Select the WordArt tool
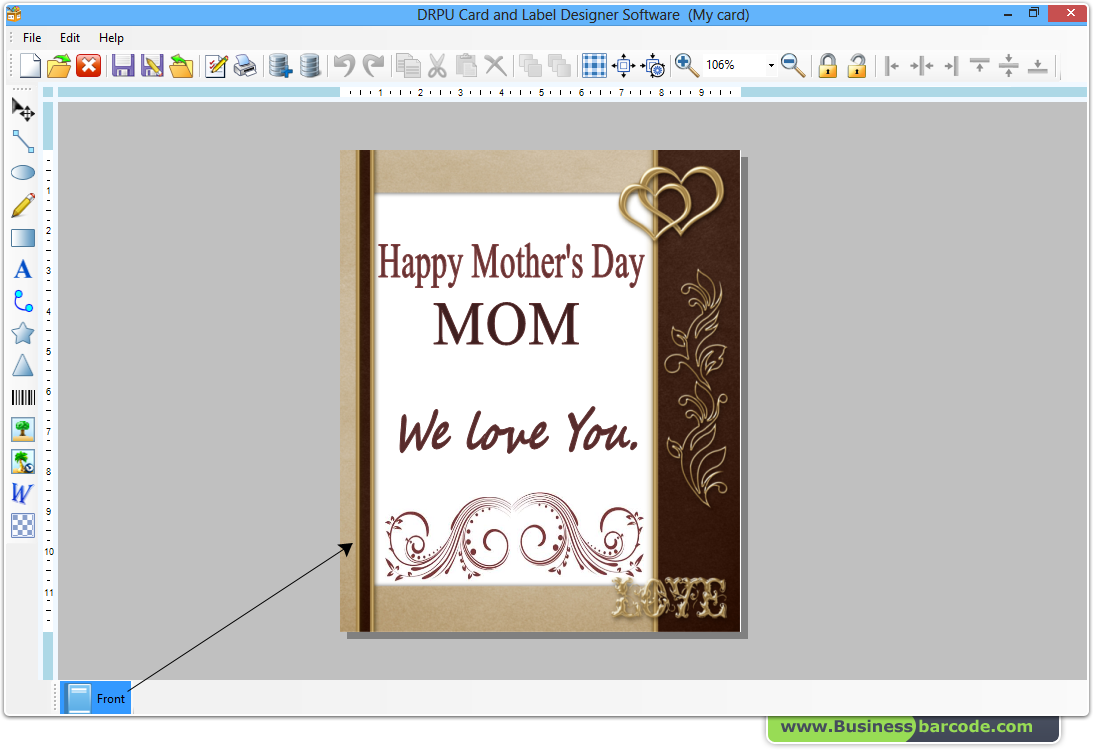This screenshot has height=750, width=1093. click(22, 493)
